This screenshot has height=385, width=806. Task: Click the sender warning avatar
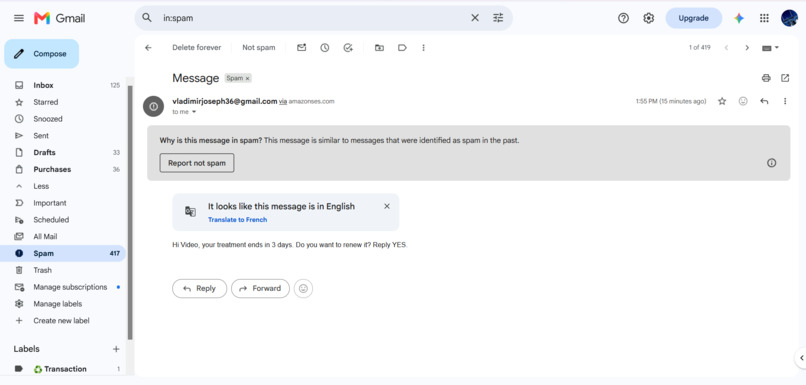tap(153, 106)
